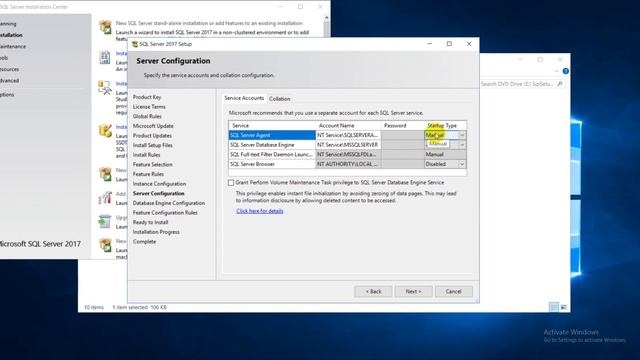Screen dimensions: 640x360
Task: Click the New SQL Server stand-alone installation icon
Action: click(x=105, y=27)
